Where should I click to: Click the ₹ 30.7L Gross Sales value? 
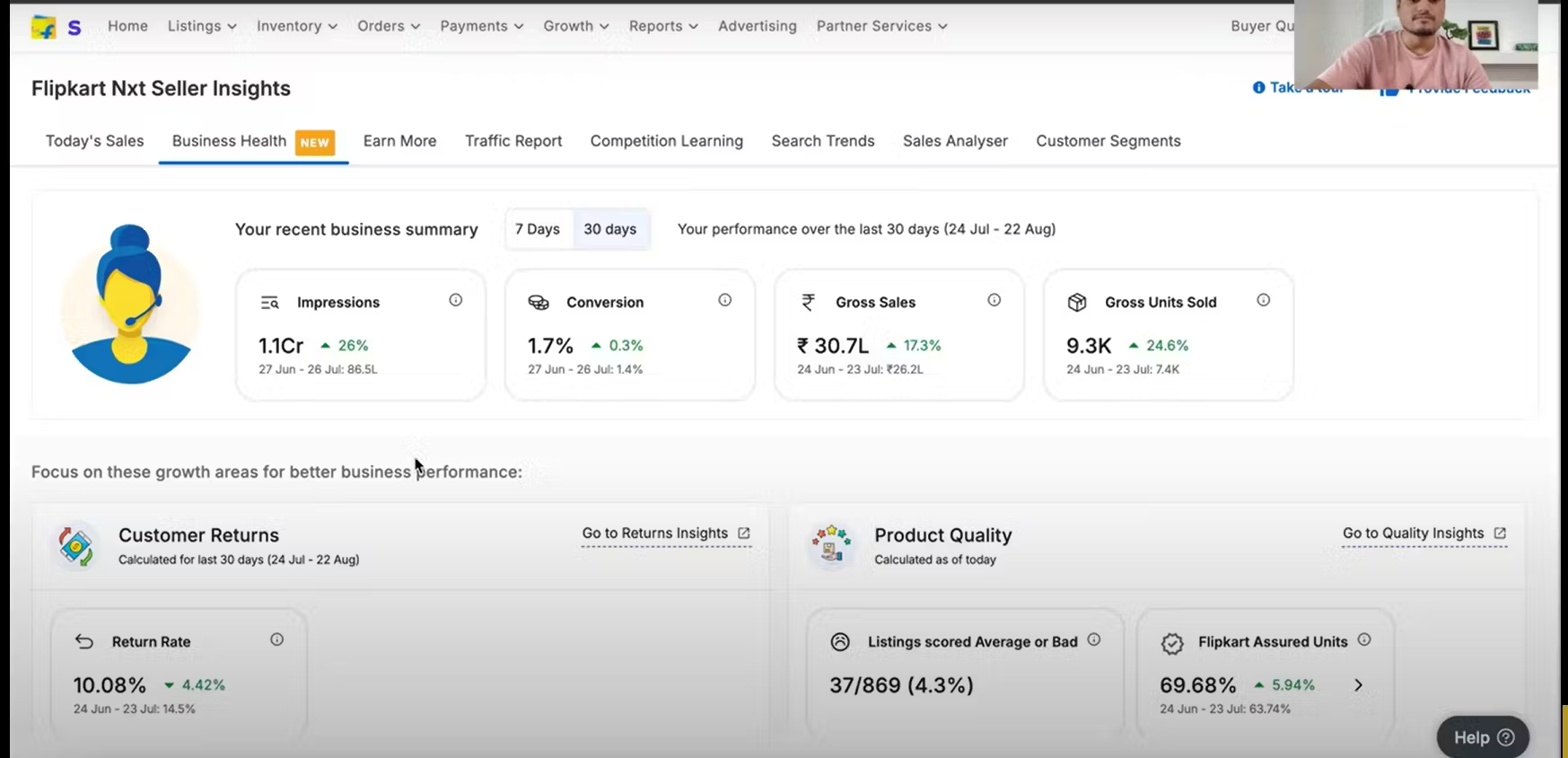click(833, 346)
